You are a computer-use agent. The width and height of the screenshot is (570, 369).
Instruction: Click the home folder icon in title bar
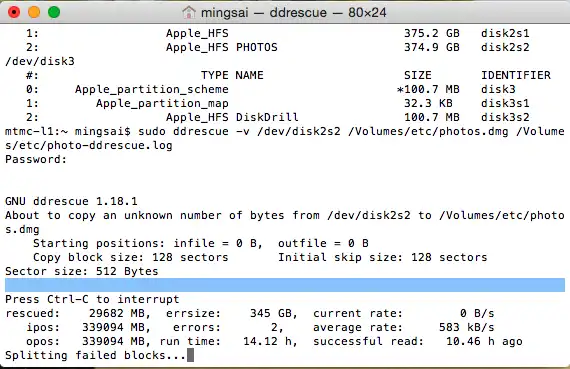[x=189, y=12]
